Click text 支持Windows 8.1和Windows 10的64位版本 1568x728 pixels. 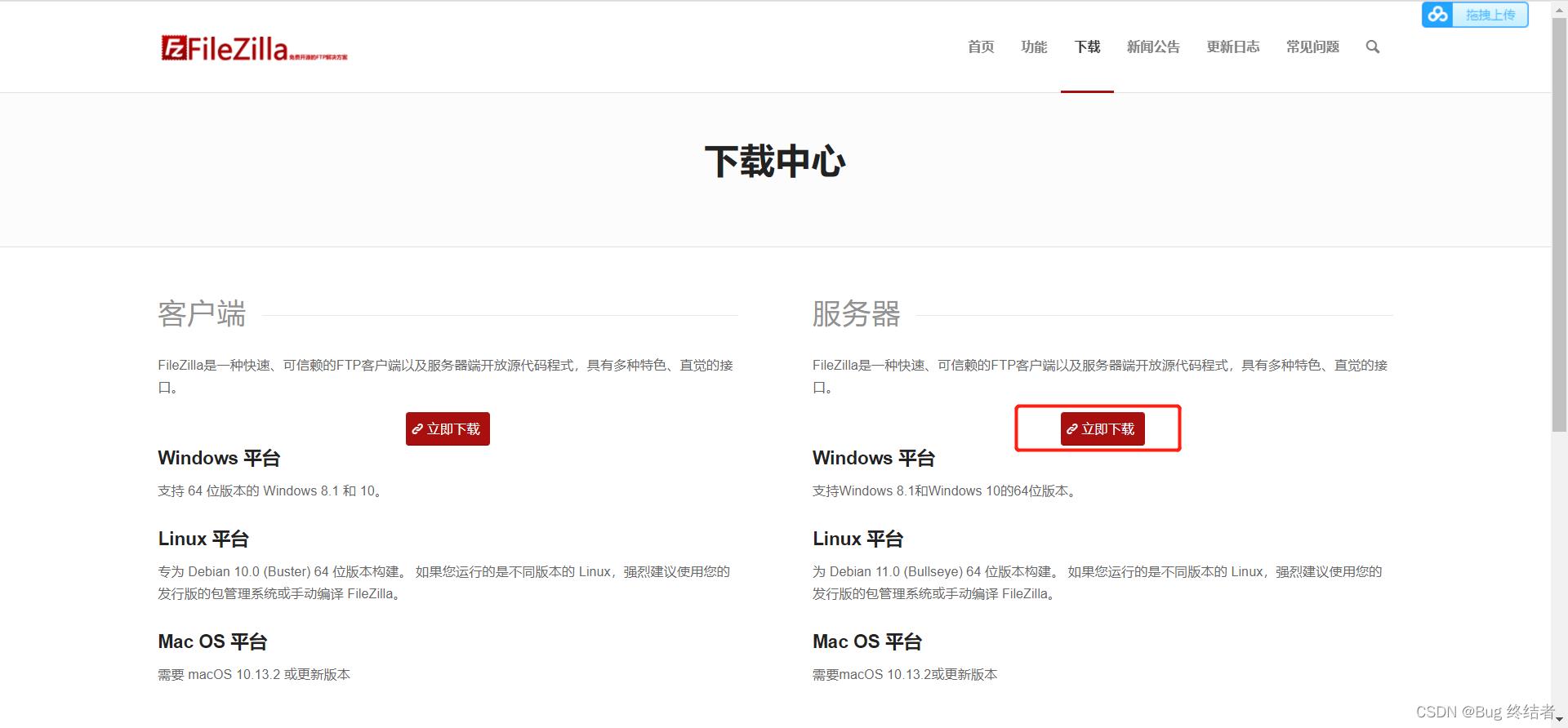tap(944, 491)
